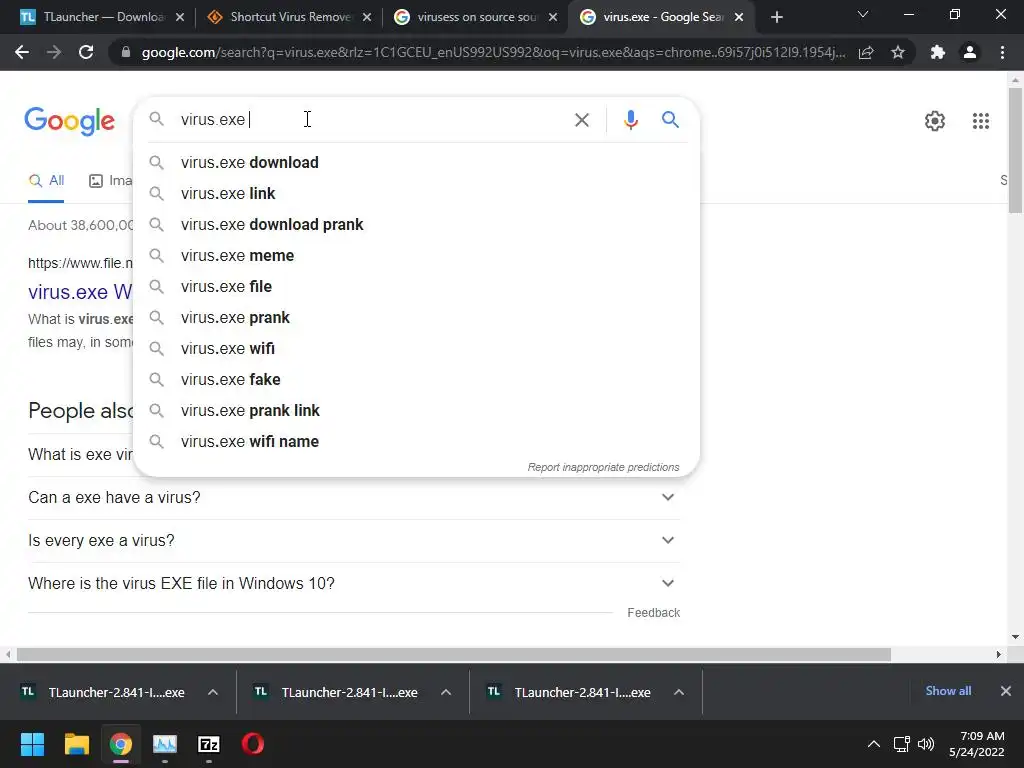The image size is (1024, 768).
Task: Launch 7-Zip from the taskbar
Action: (x=208, y=744)
